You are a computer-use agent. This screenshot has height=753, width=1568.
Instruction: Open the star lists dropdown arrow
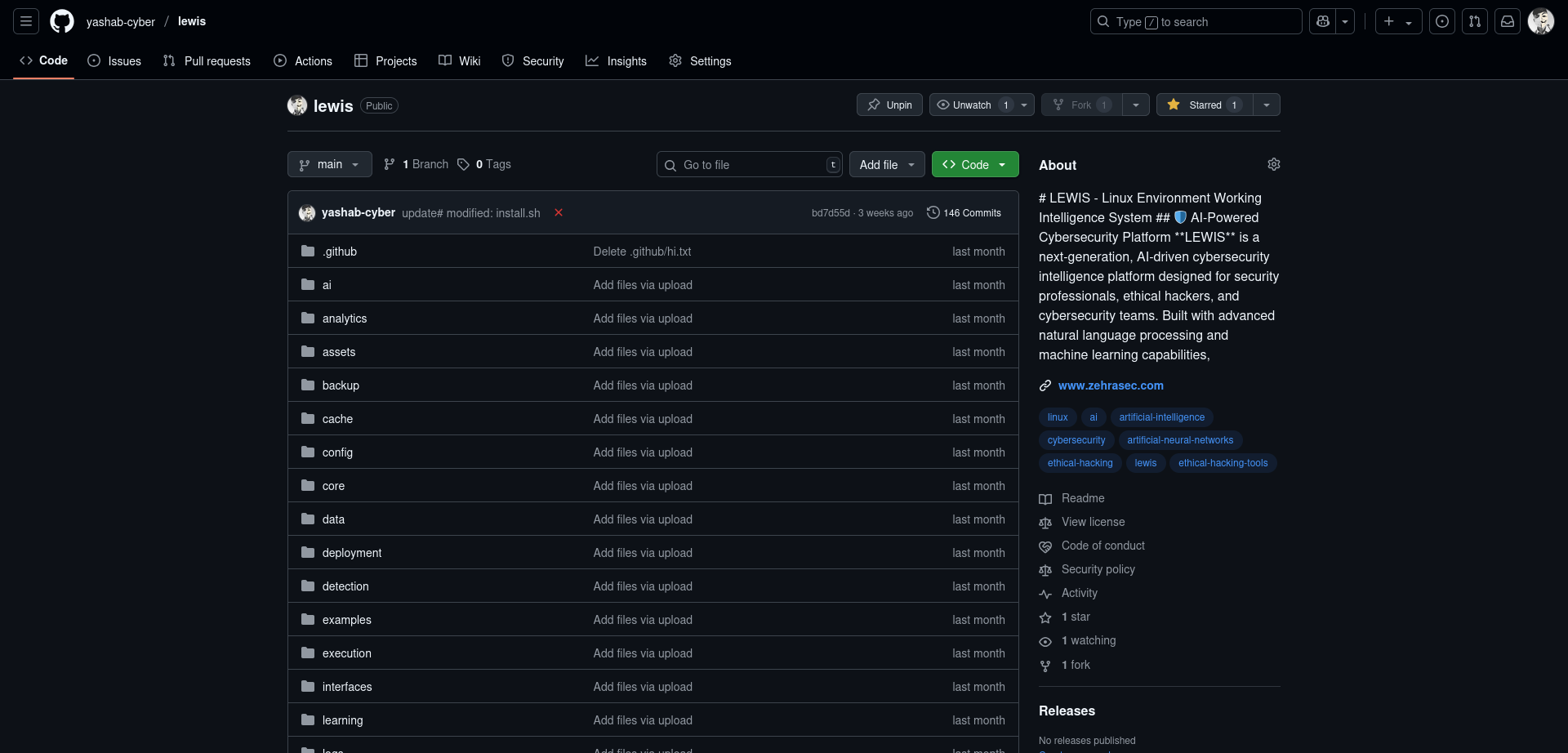click(1267, 105)
